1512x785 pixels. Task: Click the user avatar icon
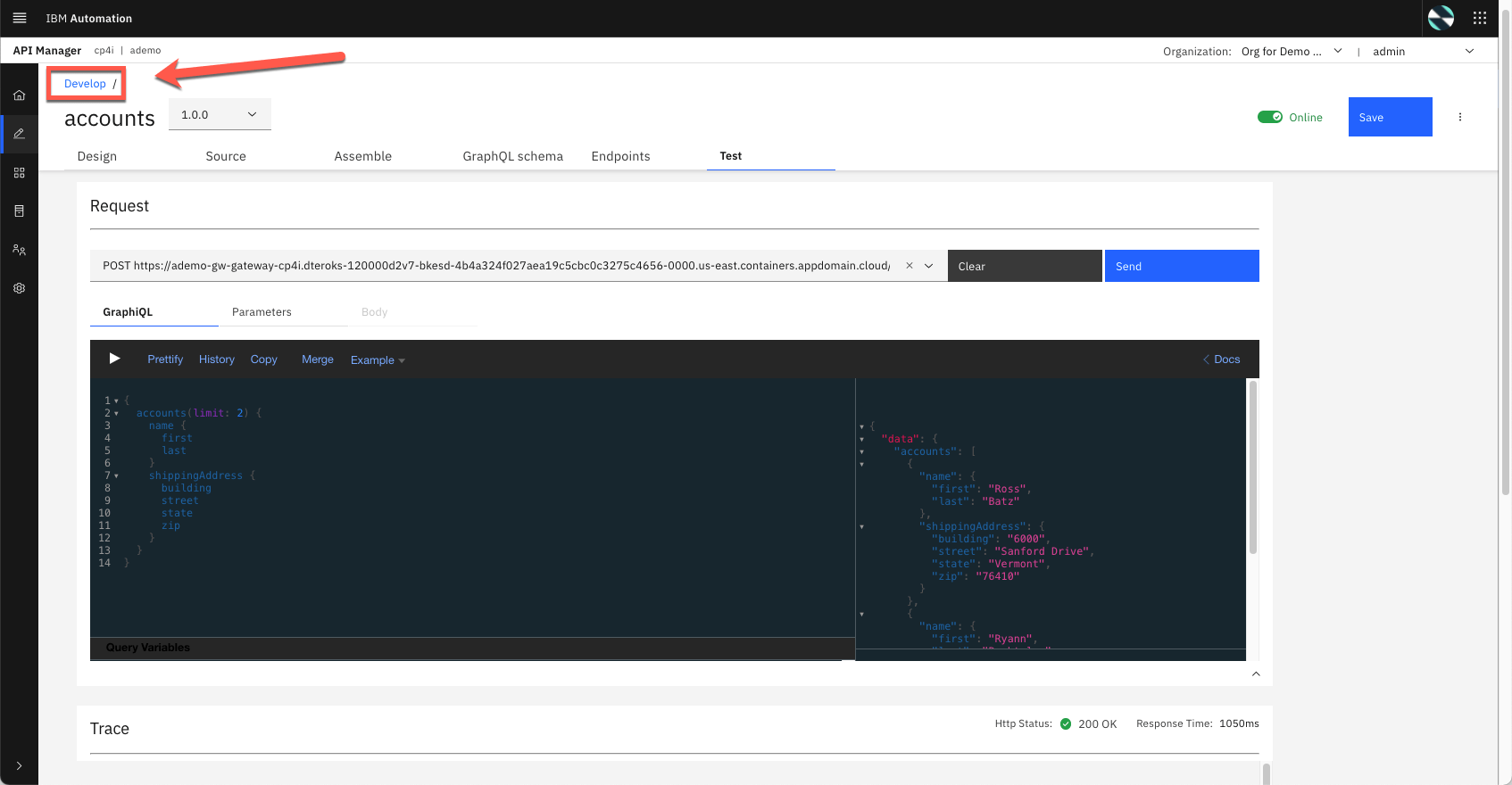click(1441, 18)
